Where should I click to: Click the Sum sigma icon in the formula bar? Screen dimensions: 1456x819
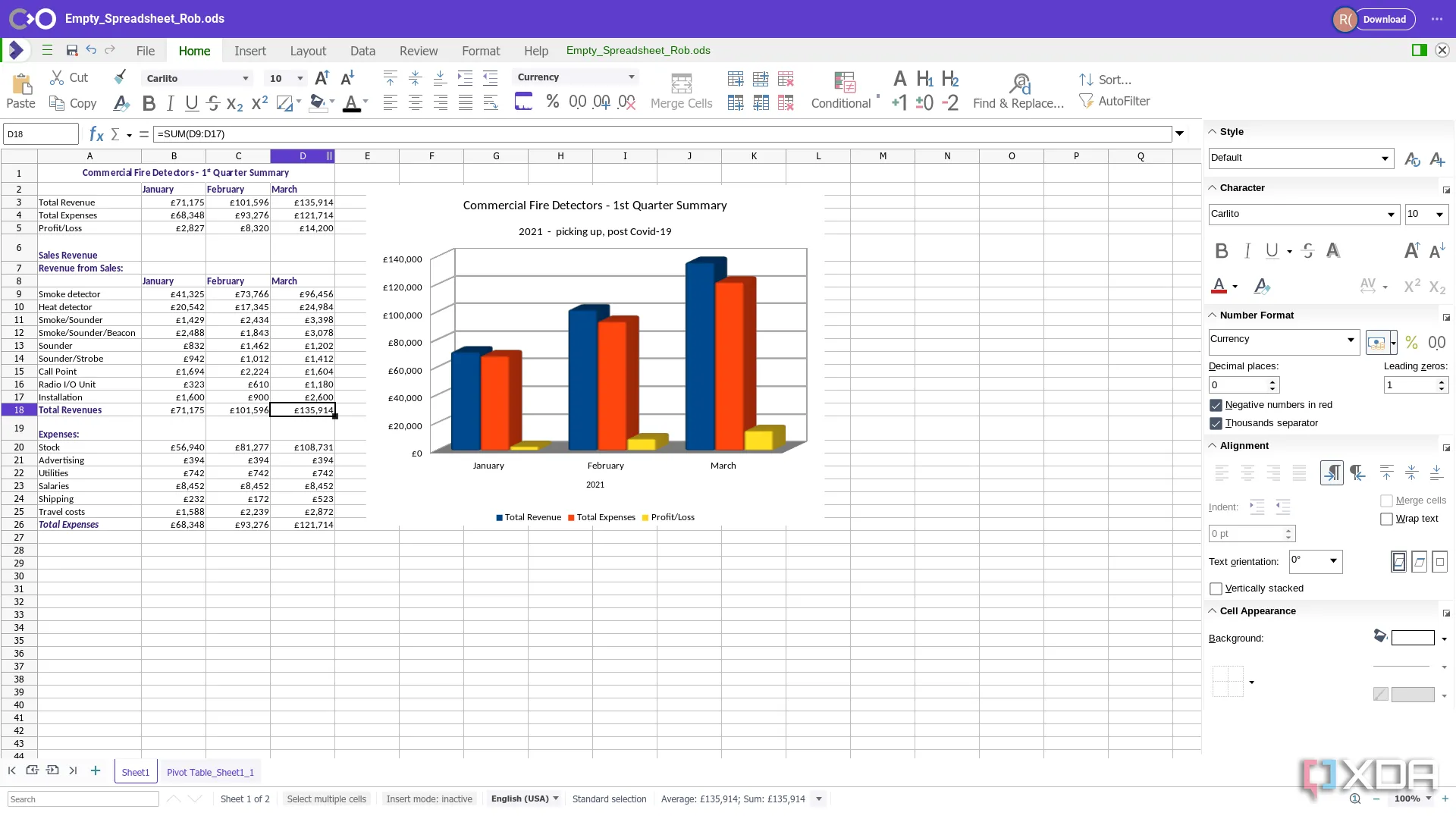tap(115, 134)
